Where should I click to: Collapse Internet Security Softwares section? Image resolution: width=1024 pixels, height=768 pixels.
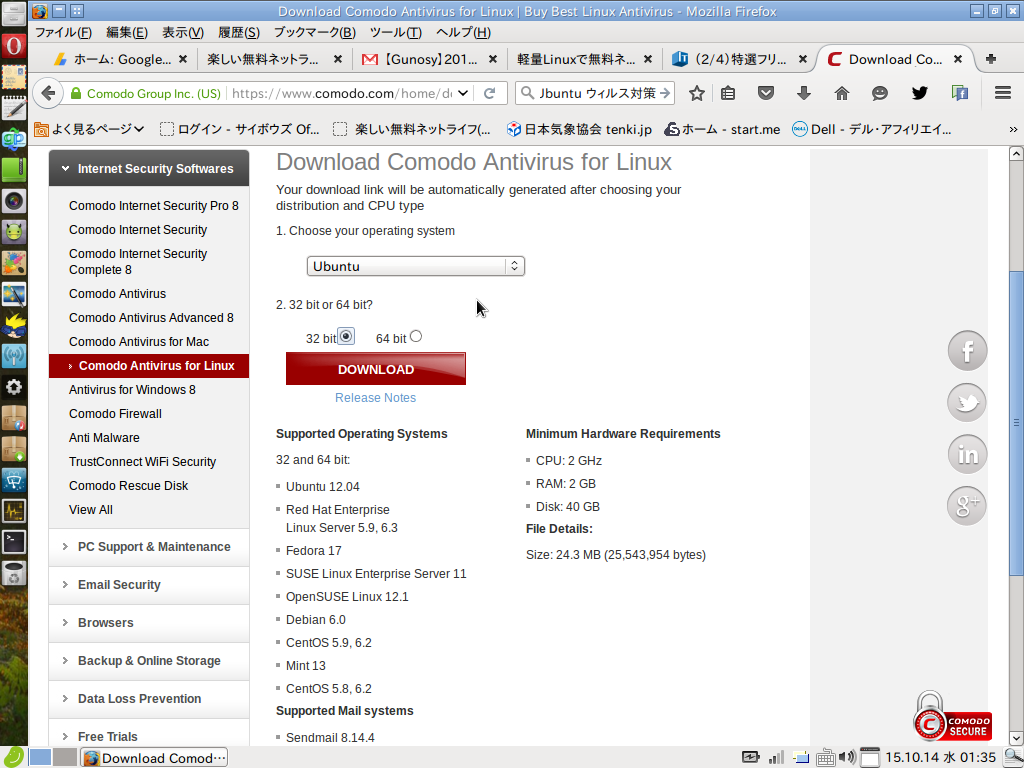pos(149,168)
